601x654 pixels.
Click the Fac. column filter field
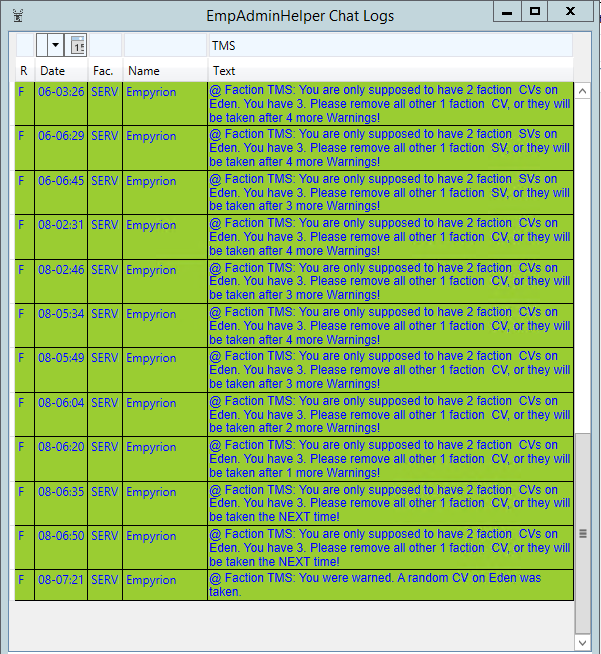pos(105,45)
